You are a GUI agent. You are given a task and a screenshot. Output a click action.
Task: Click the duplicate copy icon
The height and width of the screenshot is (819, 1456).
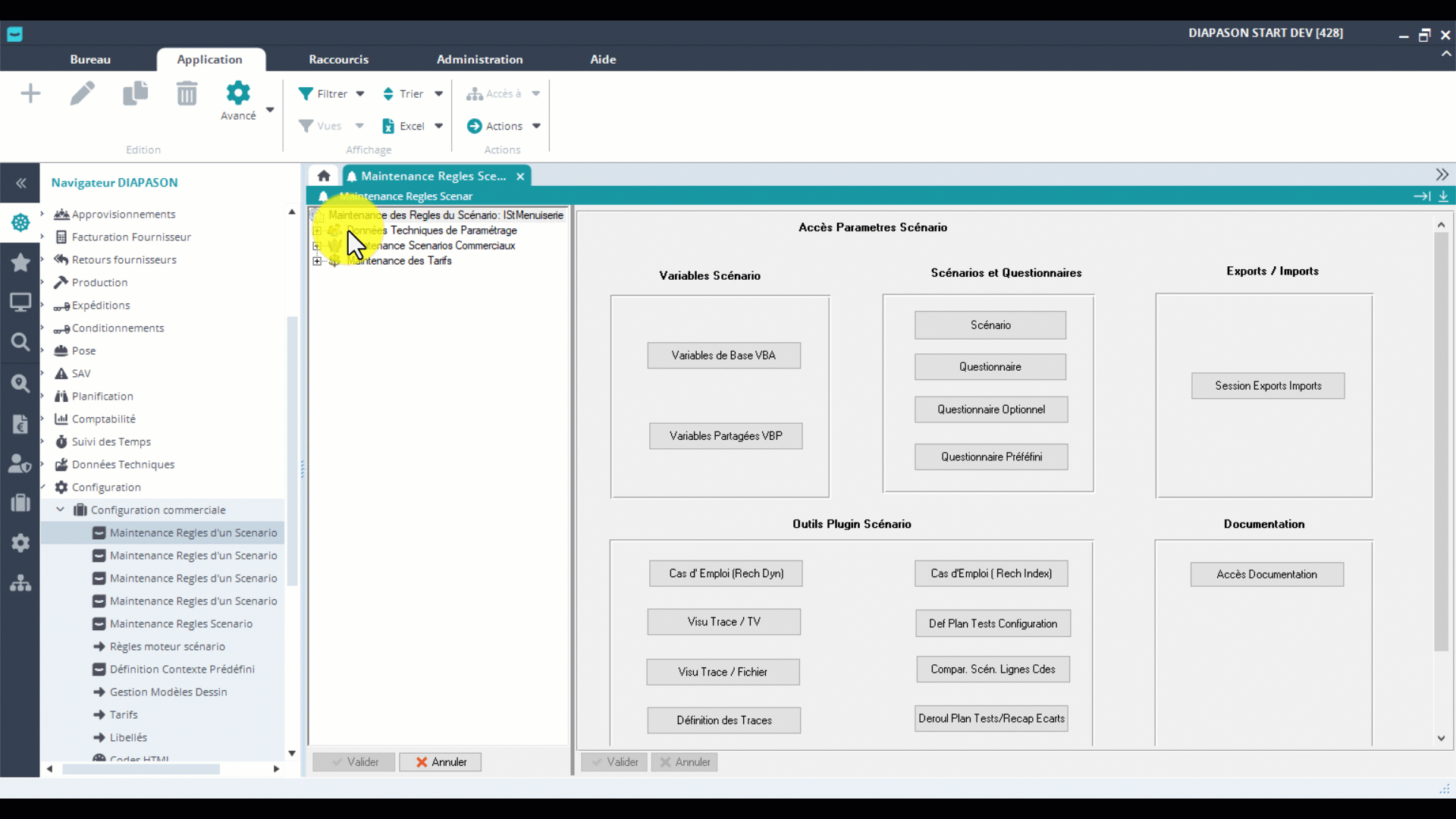click(135, 94)
